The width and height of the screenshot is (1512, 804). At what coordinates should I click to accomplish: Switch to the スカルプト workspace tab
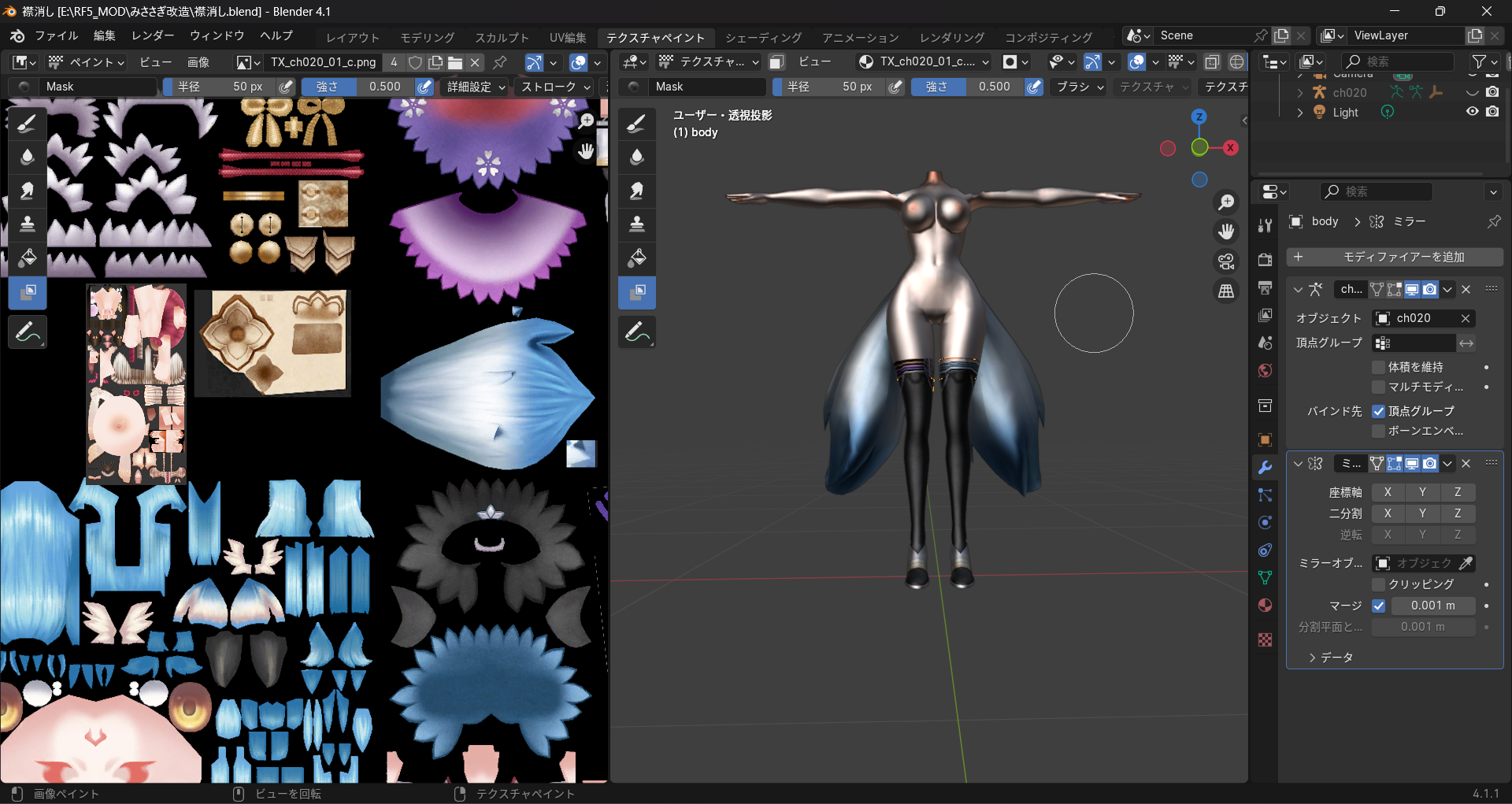[x=502, y=37]
